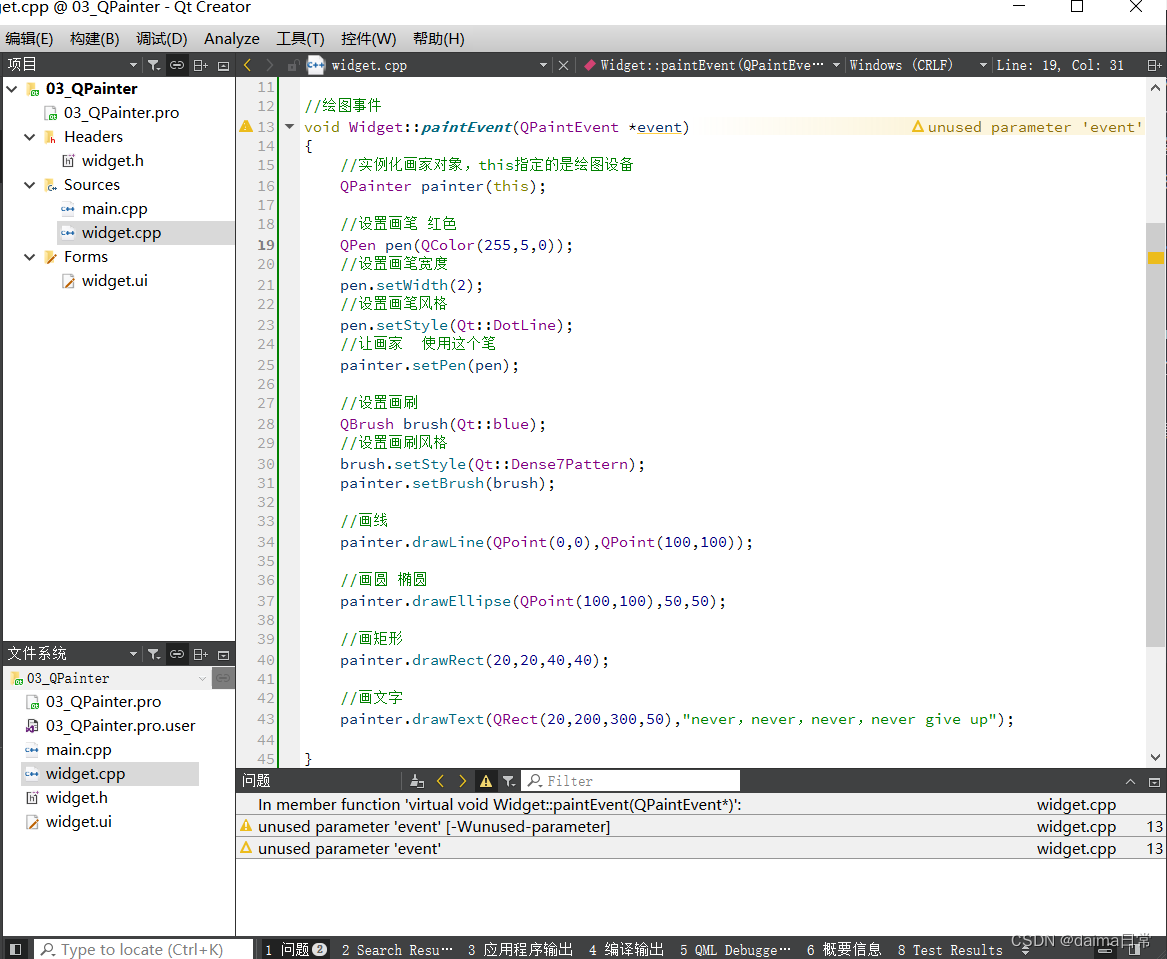The height and width of the screenshot is (959, 1167).
Task: Select the [-Wunused-parameter] issue row
Action: click(700, 827)
